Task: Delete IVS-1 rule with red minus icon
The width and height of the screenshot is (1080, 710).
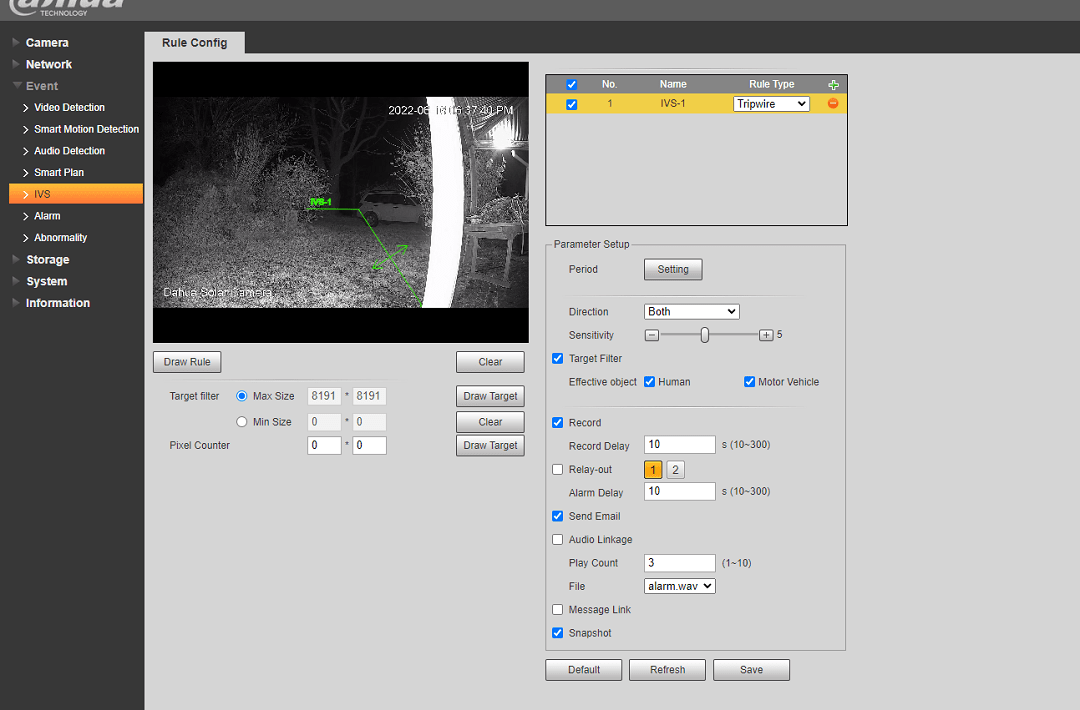Action: (x=832, y=104)
